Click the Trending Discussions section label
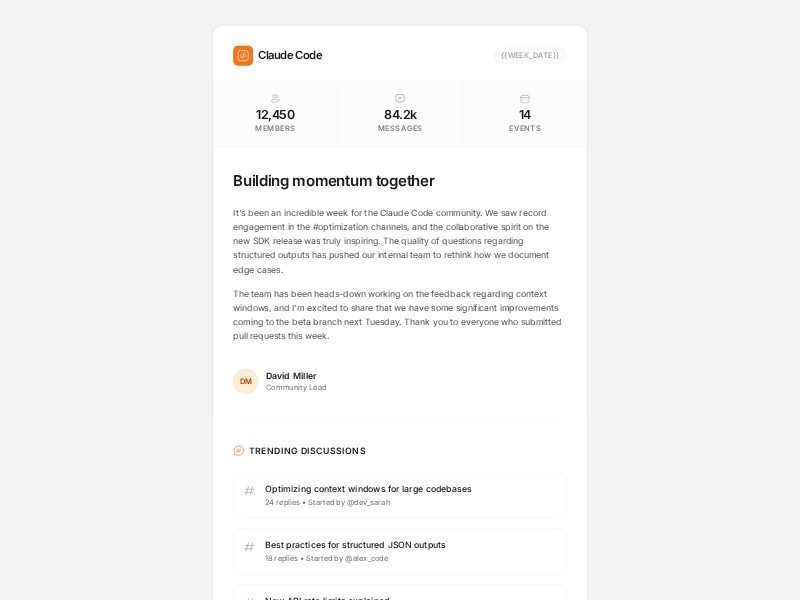 pos(307,451)
